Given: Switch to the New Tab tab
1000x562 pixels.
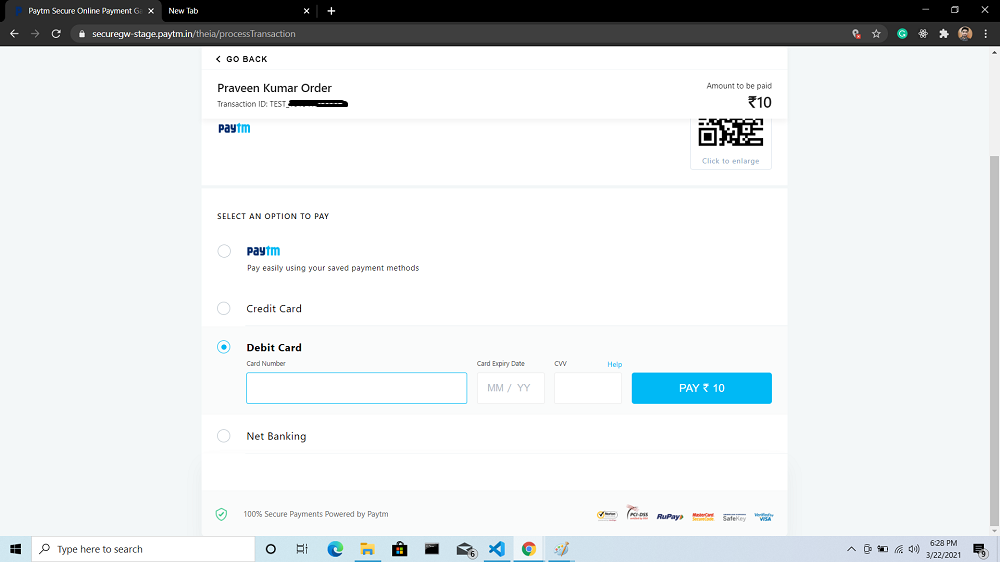Looking at the screenshot, I should (x=236, y=11).
